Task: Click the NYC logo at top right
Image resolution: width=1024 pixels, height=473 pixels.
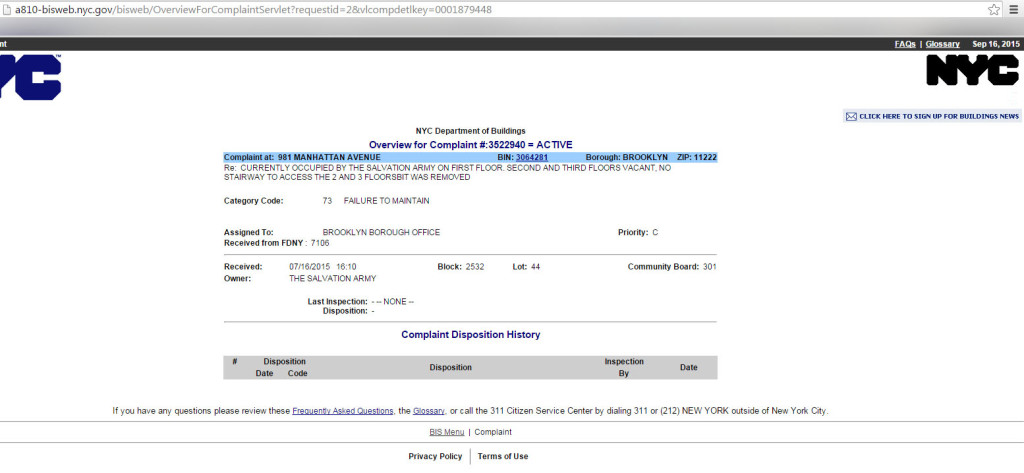Action: point(972,70)
